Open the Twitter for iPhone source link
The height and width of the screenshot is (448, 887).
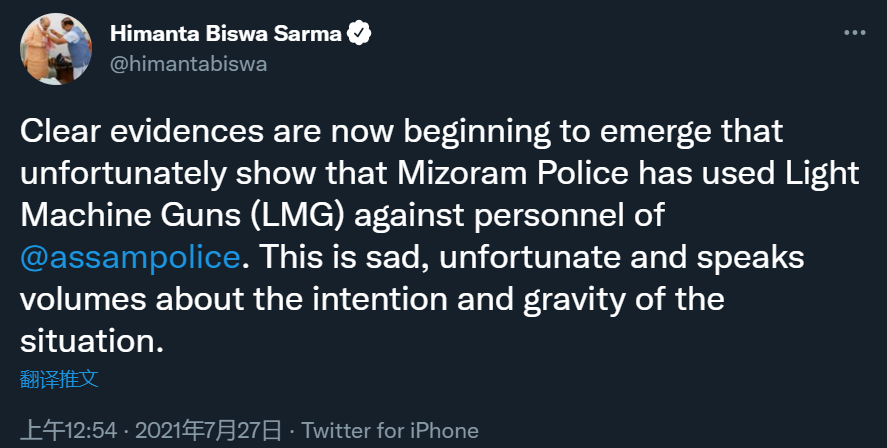point(390,431)
